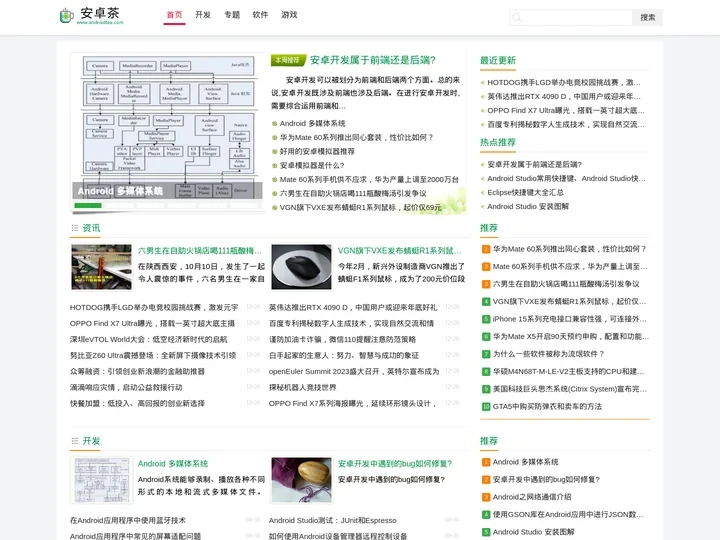
Task: Open Android之网络通信介绍 in lower 推荐 list
Action: (532, 497)
